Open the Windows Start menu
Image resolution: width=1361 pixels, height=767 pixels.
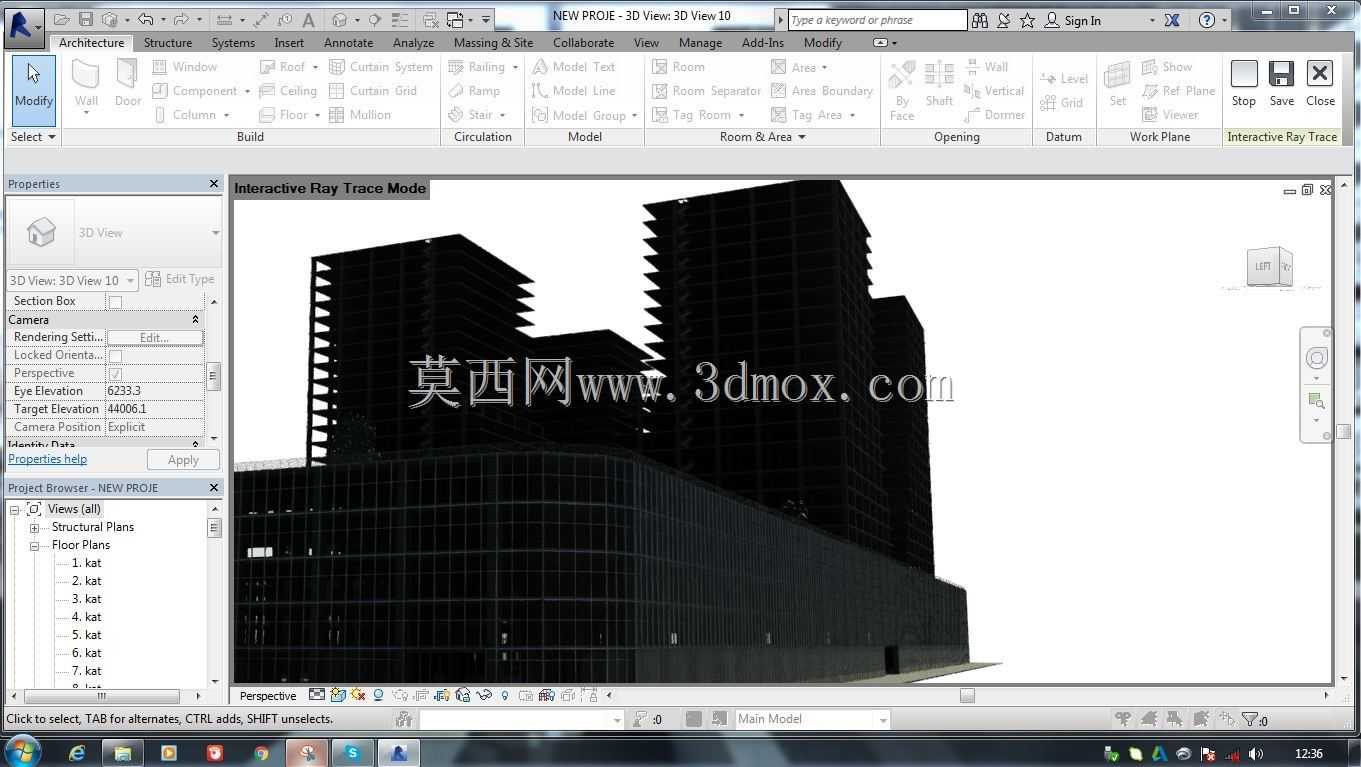[23, 752]
